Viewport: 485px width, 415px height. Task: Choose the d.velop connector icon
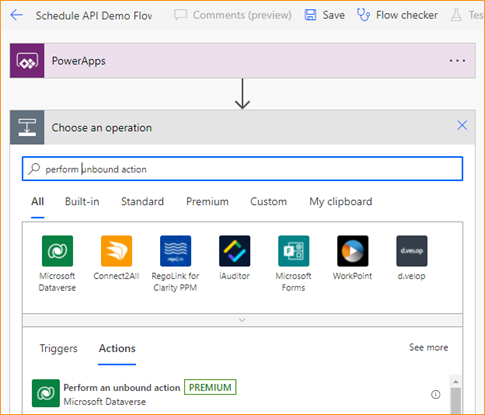412,251
